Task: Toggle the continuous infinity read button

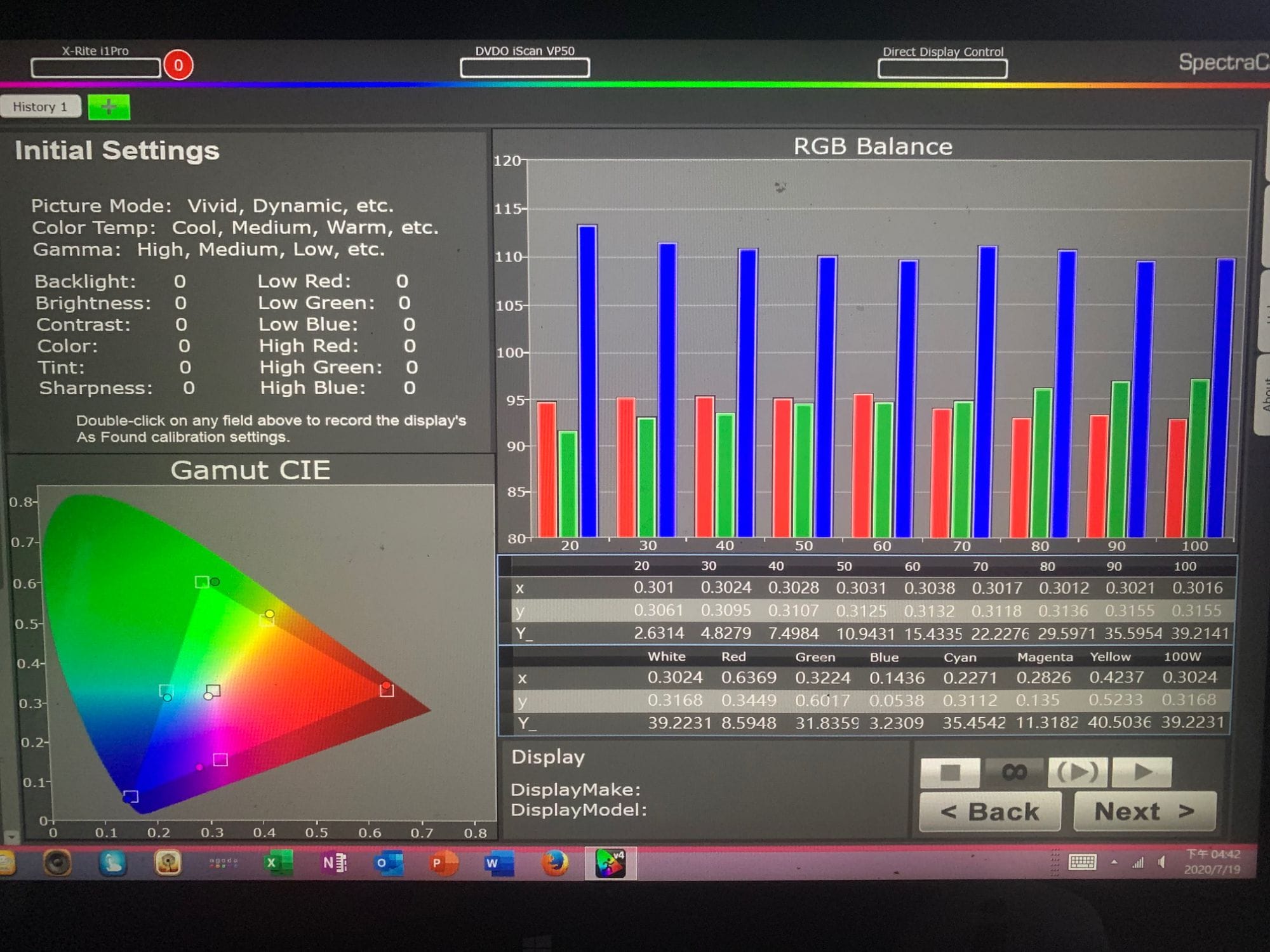Action: [x=1013, y=772]
